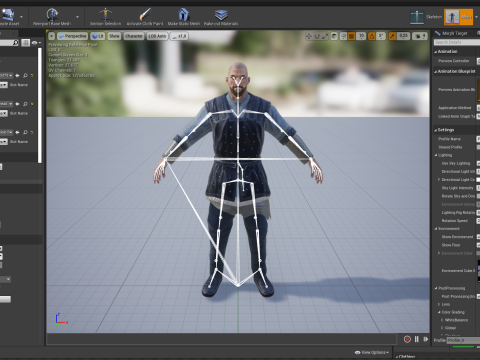Click the scale snap value 0.25
The height and width of the screenshot is (360, 480).
click(x=403, y=36)
